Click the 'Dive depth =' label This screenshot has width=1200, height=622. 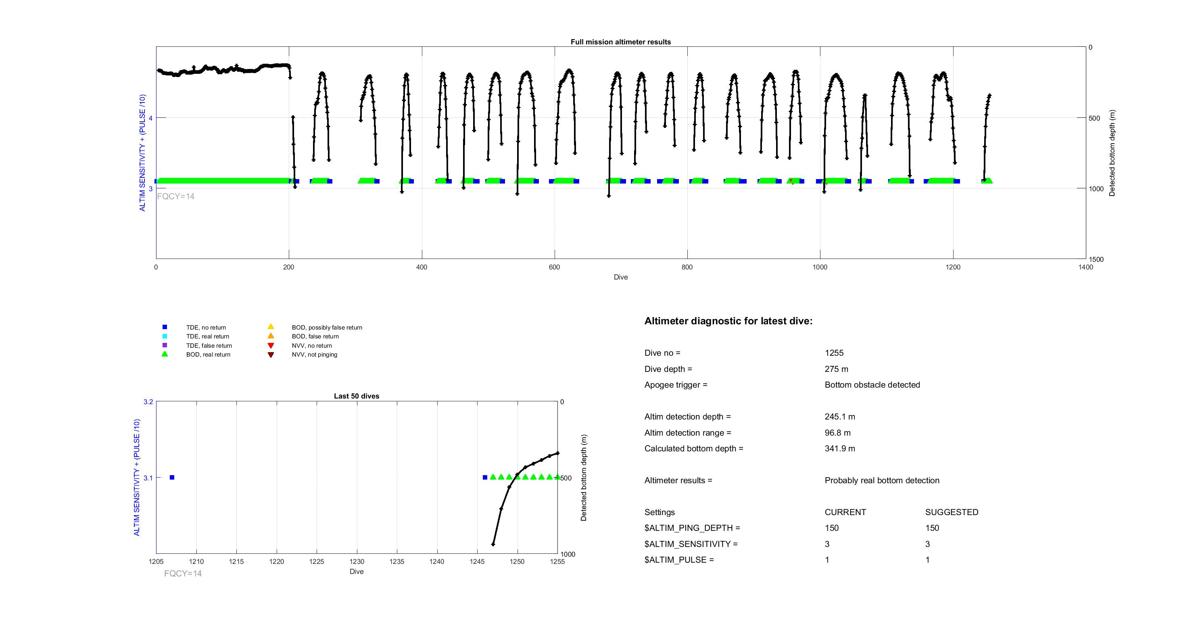point(669,369)
